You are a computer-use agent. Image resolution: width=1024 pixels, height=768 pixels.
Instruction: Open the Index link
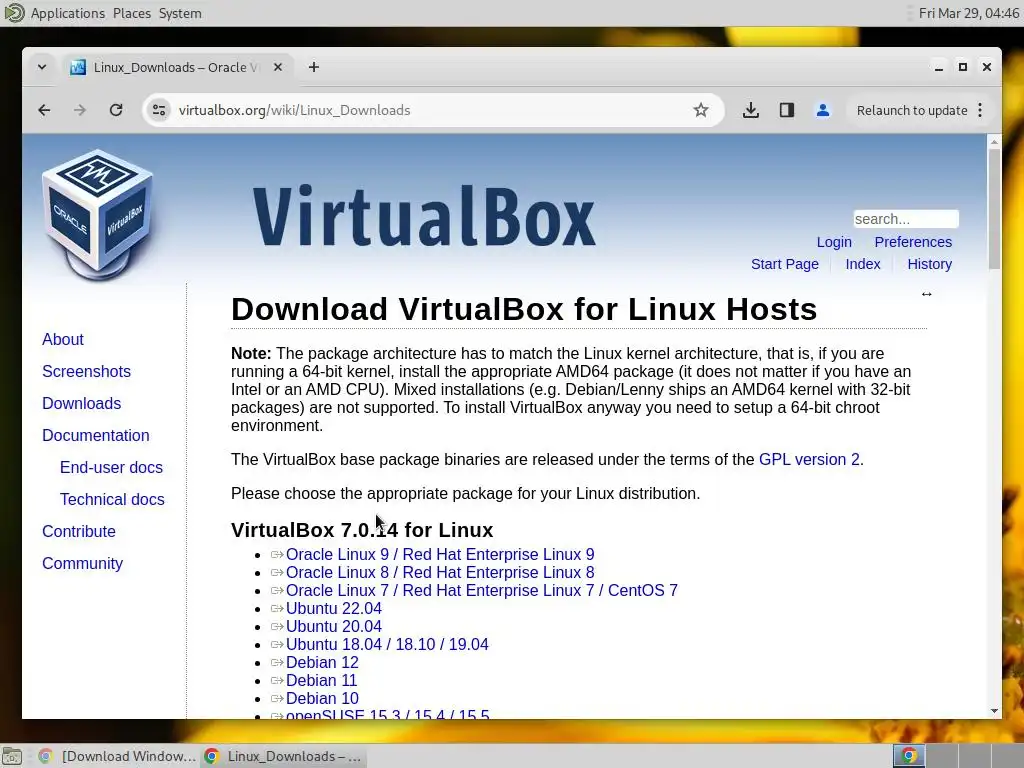(863, 264)
